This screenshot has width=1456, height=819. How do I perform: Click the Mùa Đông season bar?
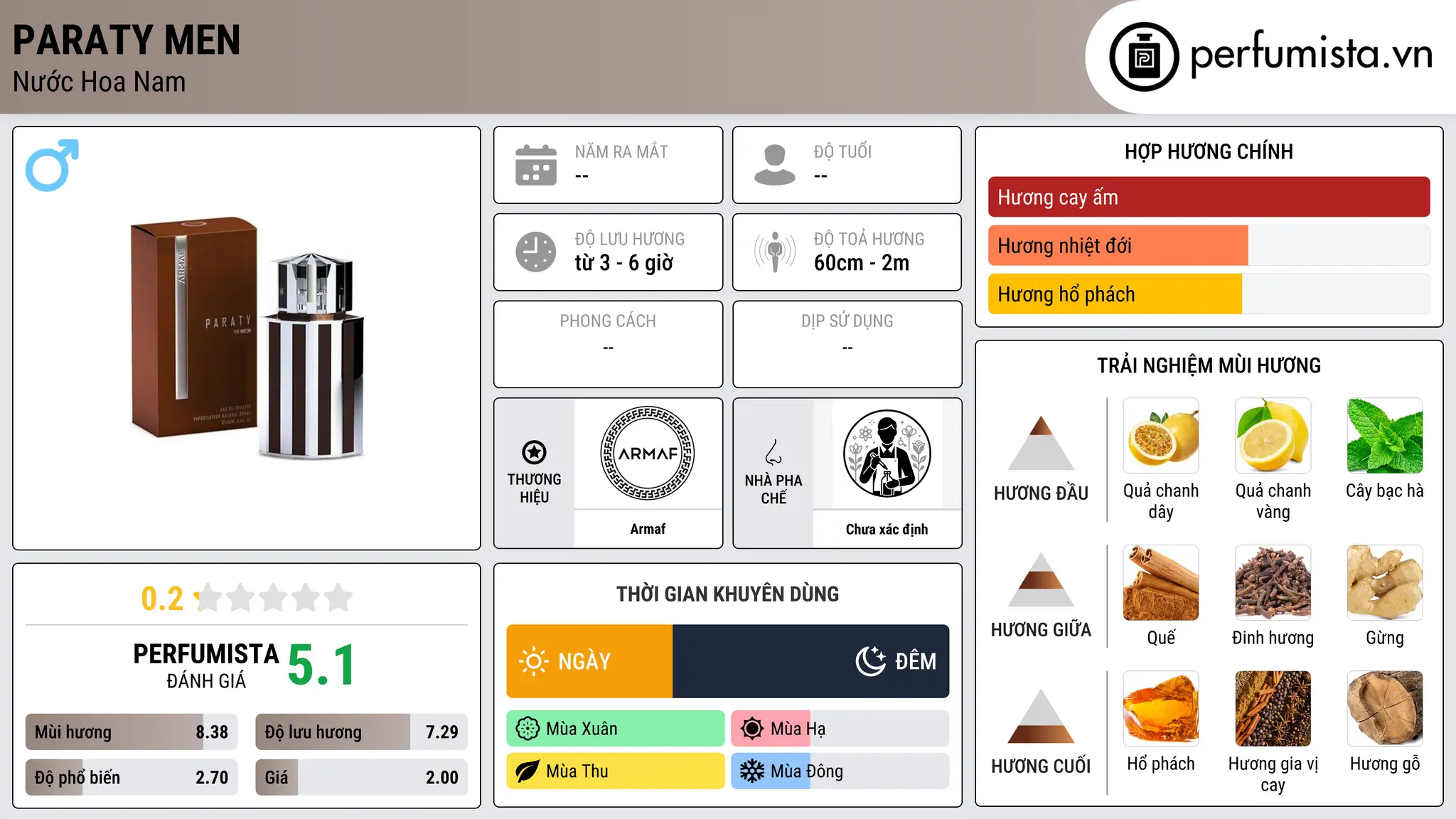tap(840, 771)
